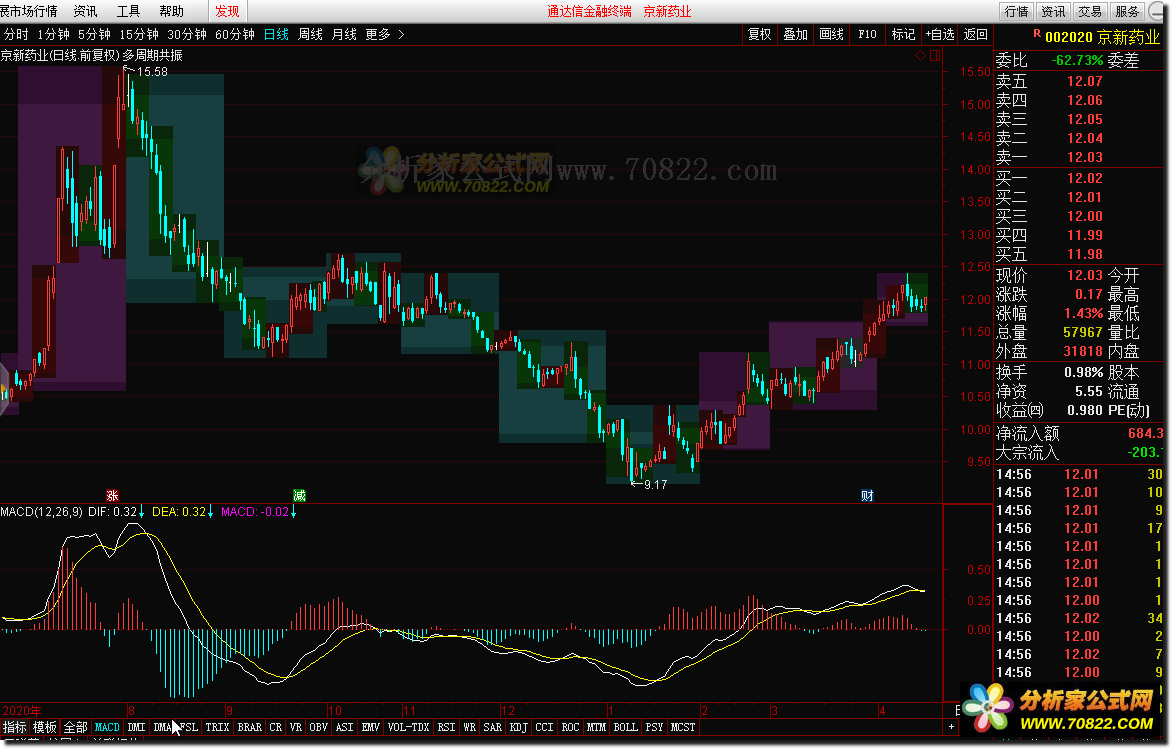Click the 行情 button at top right
Viewport: 1173px width, 749px height.
coord(1016,11)
